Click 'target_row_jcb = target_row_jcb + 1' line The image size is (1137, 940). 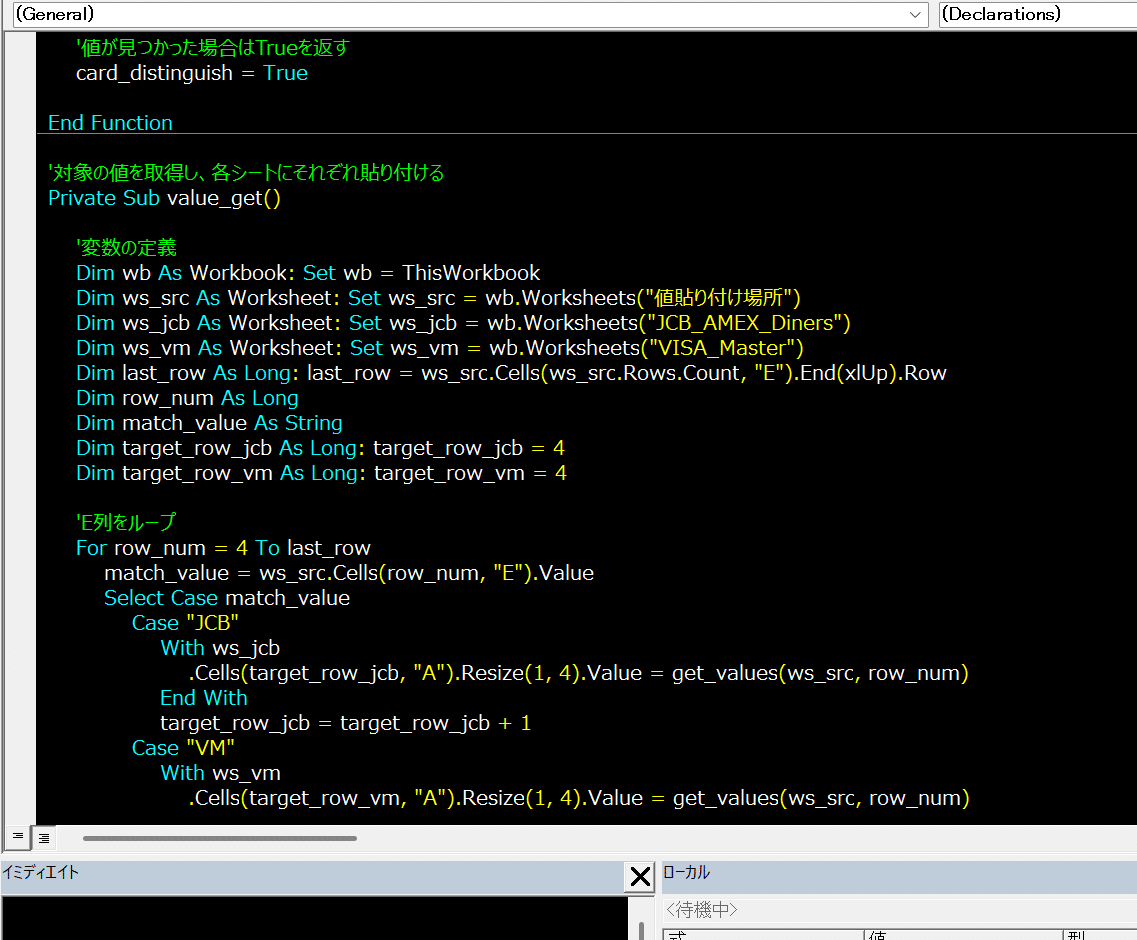click(346, 723)
